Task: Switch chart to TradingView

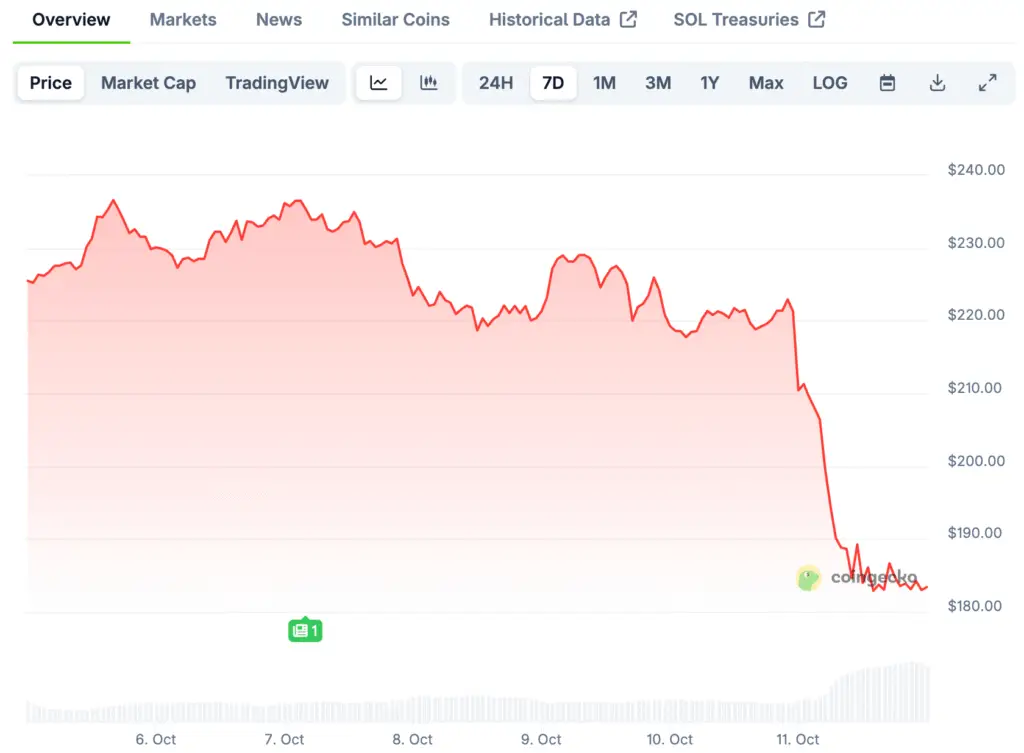Action: coord(277,83)
